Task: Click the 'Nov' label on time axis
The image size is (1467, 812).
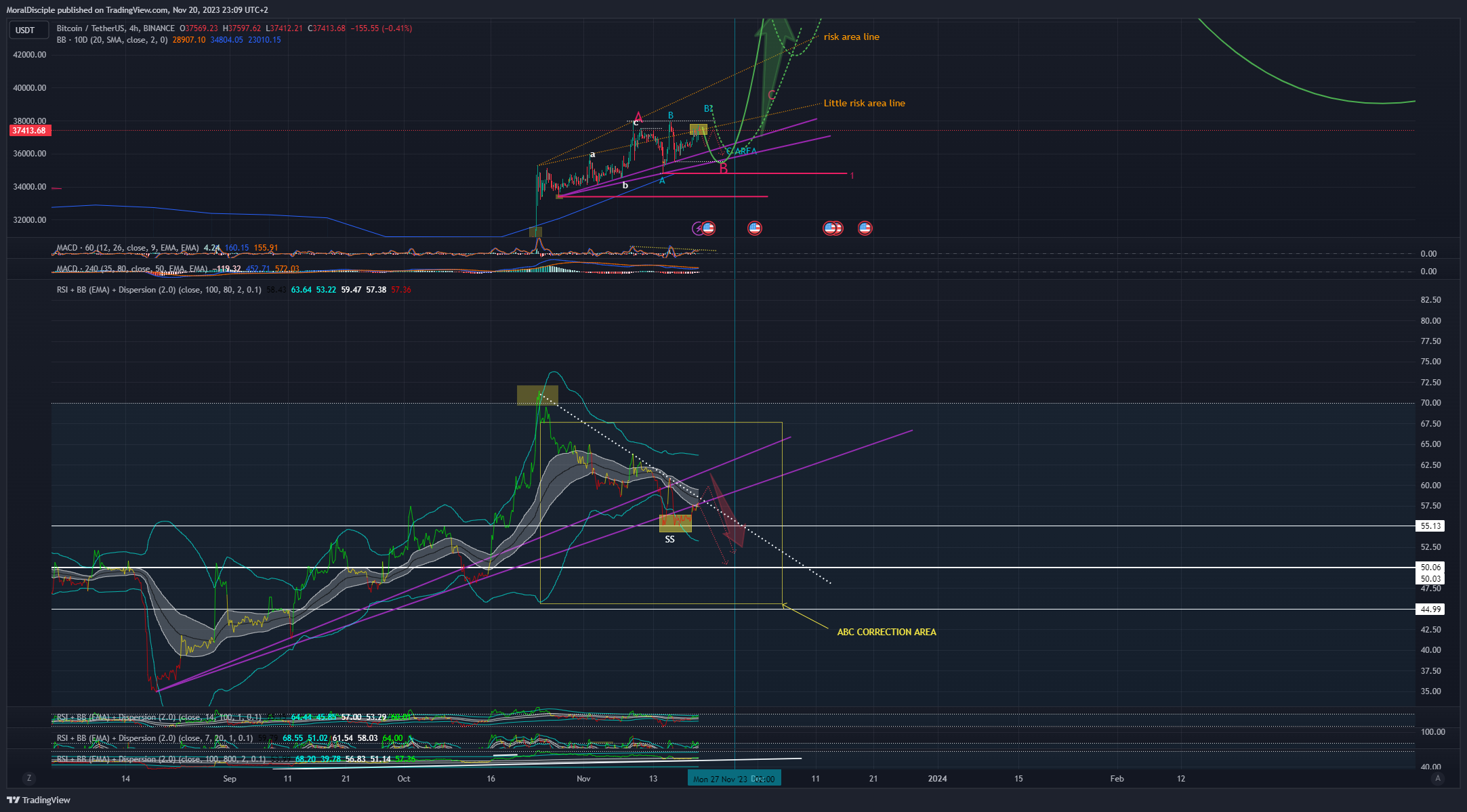Action: [583, 779]
